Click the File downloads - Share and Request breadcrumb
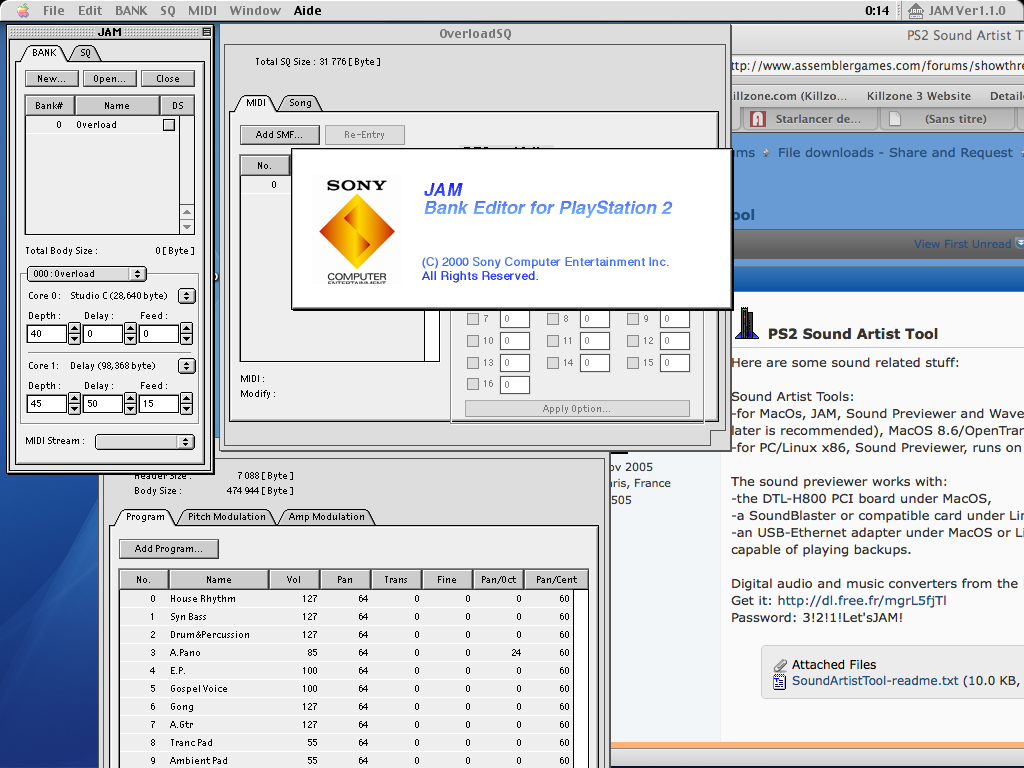This screenshot has height=768, width=1024. 895,152
